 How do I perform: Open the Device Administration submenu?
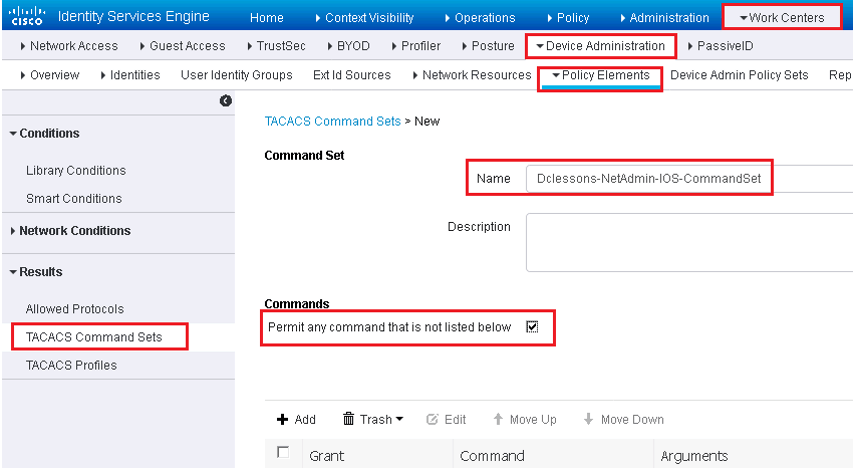[600, 46]
